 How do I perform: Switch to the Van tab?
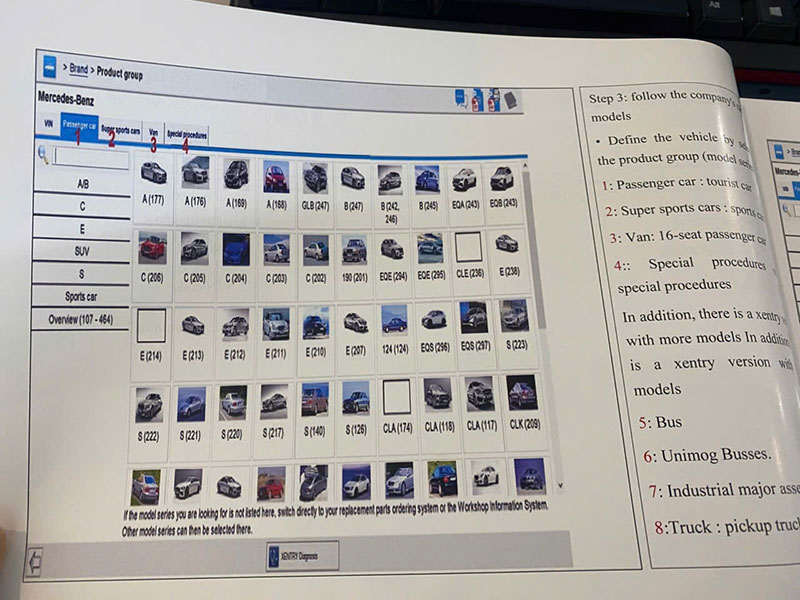(x=154, y=132)
